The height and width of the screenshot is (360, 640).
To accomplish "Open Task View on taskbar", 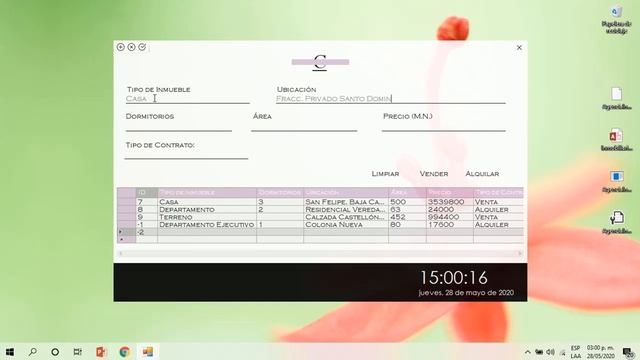I will tap(78, 351).
